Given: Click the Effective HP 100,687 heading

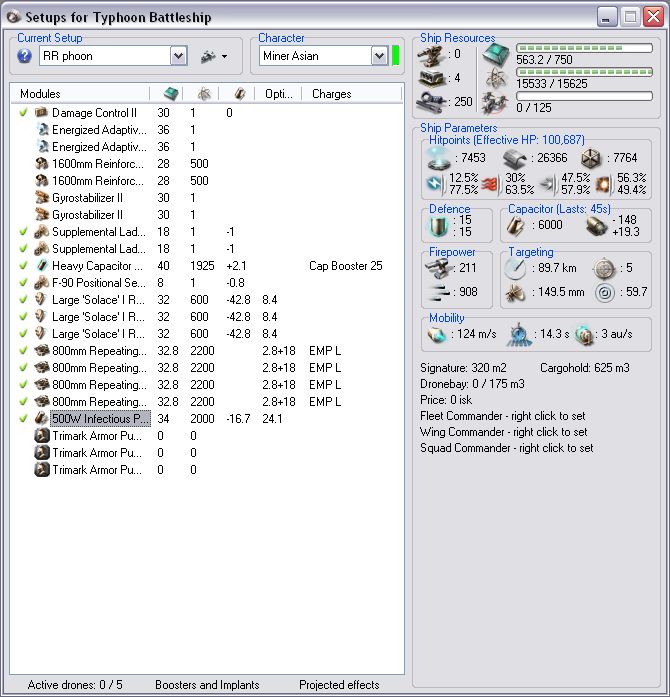Looking at the screenshot, I should [507, 140].
